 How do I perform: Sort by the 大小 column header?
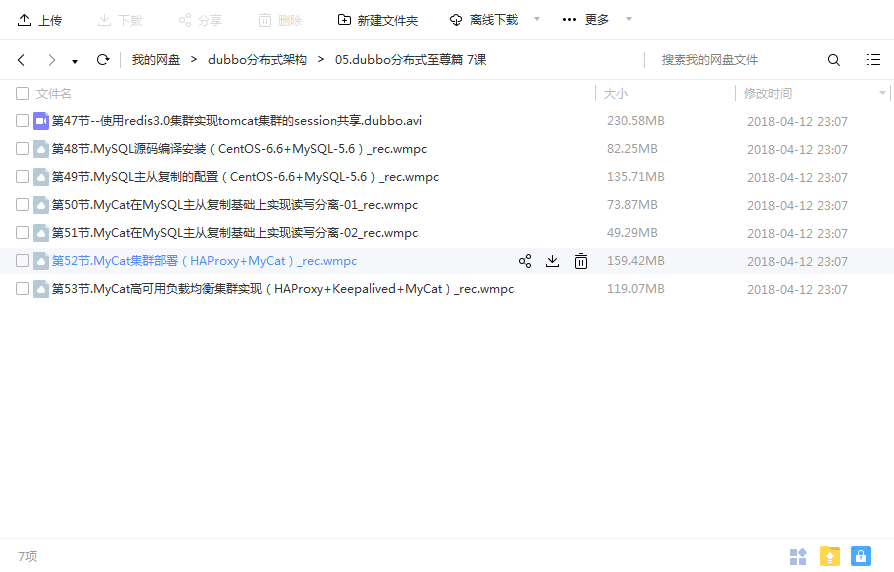[616, 94]
